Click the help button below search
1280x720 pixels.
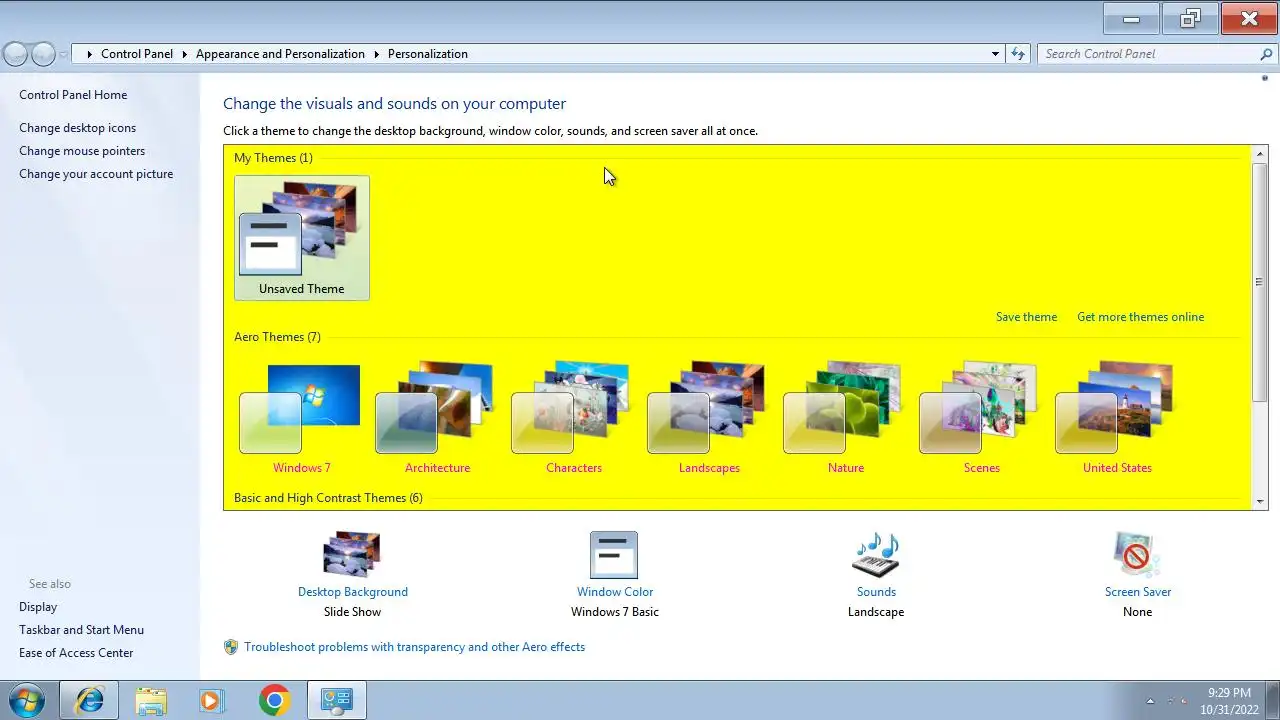1265,78
